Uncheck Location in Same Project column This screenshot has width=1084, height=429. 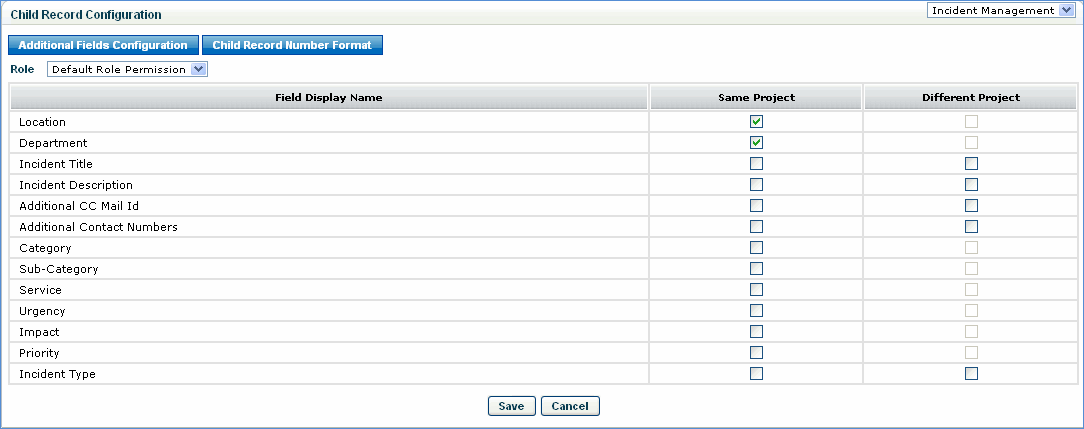[x=756, y=121]
